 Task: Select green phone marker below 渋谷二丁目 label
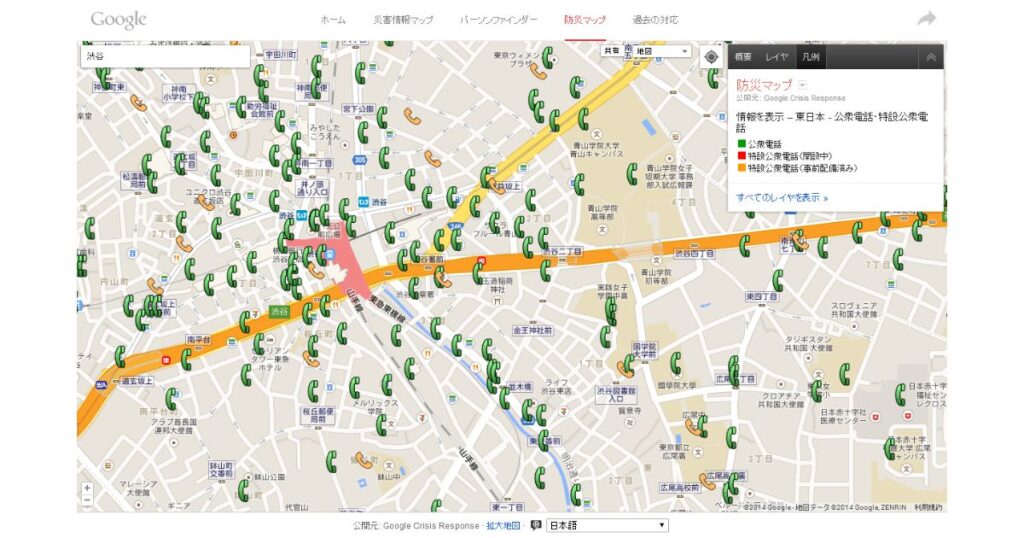[x=545, y=270]
